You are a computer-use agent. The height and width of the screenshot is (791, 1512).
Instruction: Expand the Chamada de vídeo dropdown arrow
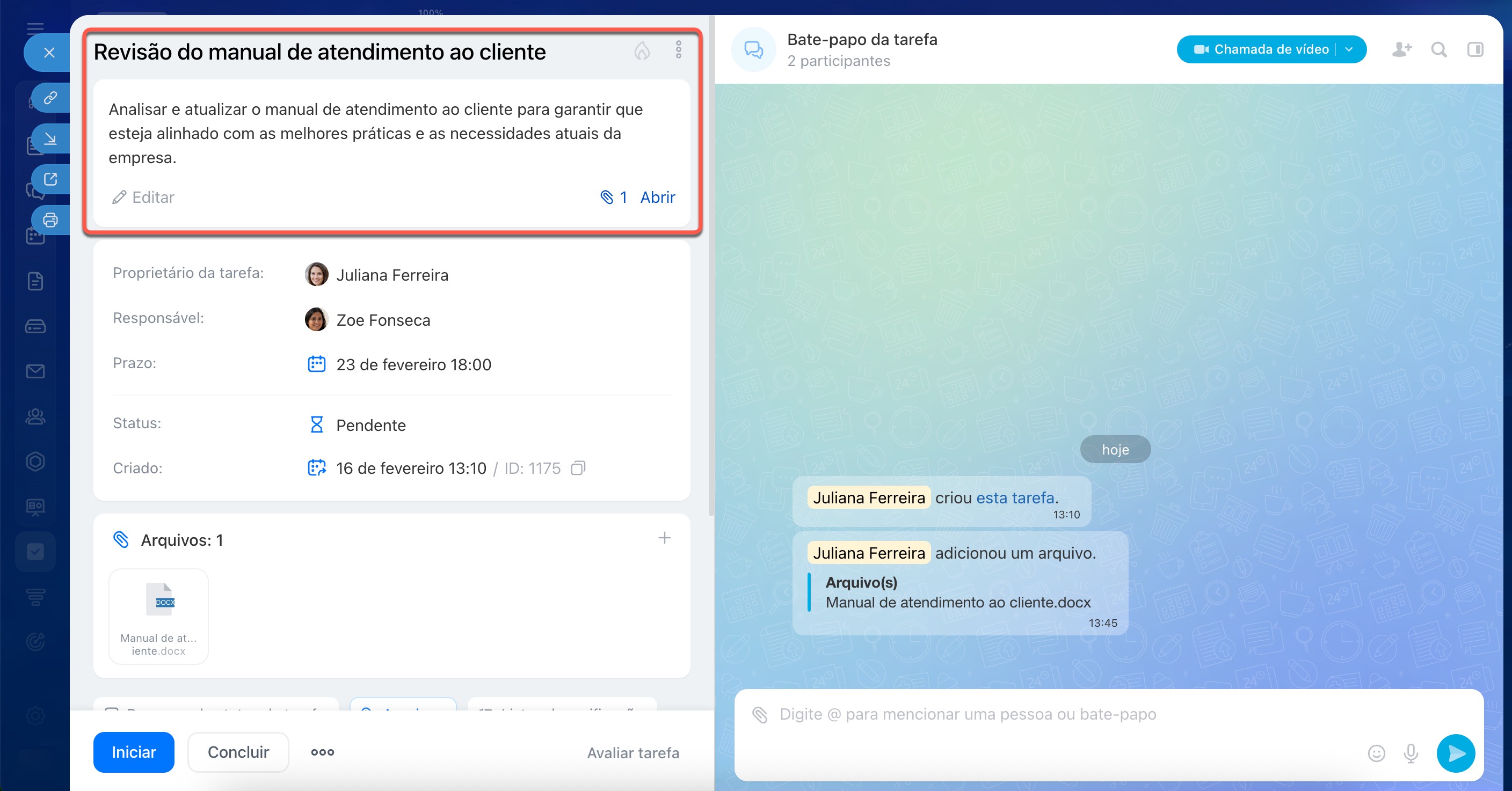click(1349, 49)
